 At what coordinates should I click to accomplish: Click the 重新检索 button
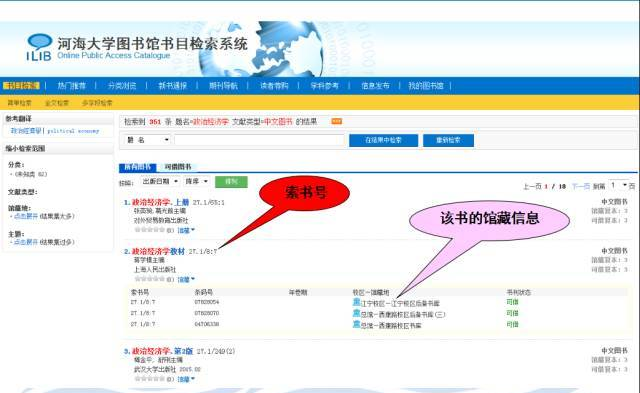448,140
